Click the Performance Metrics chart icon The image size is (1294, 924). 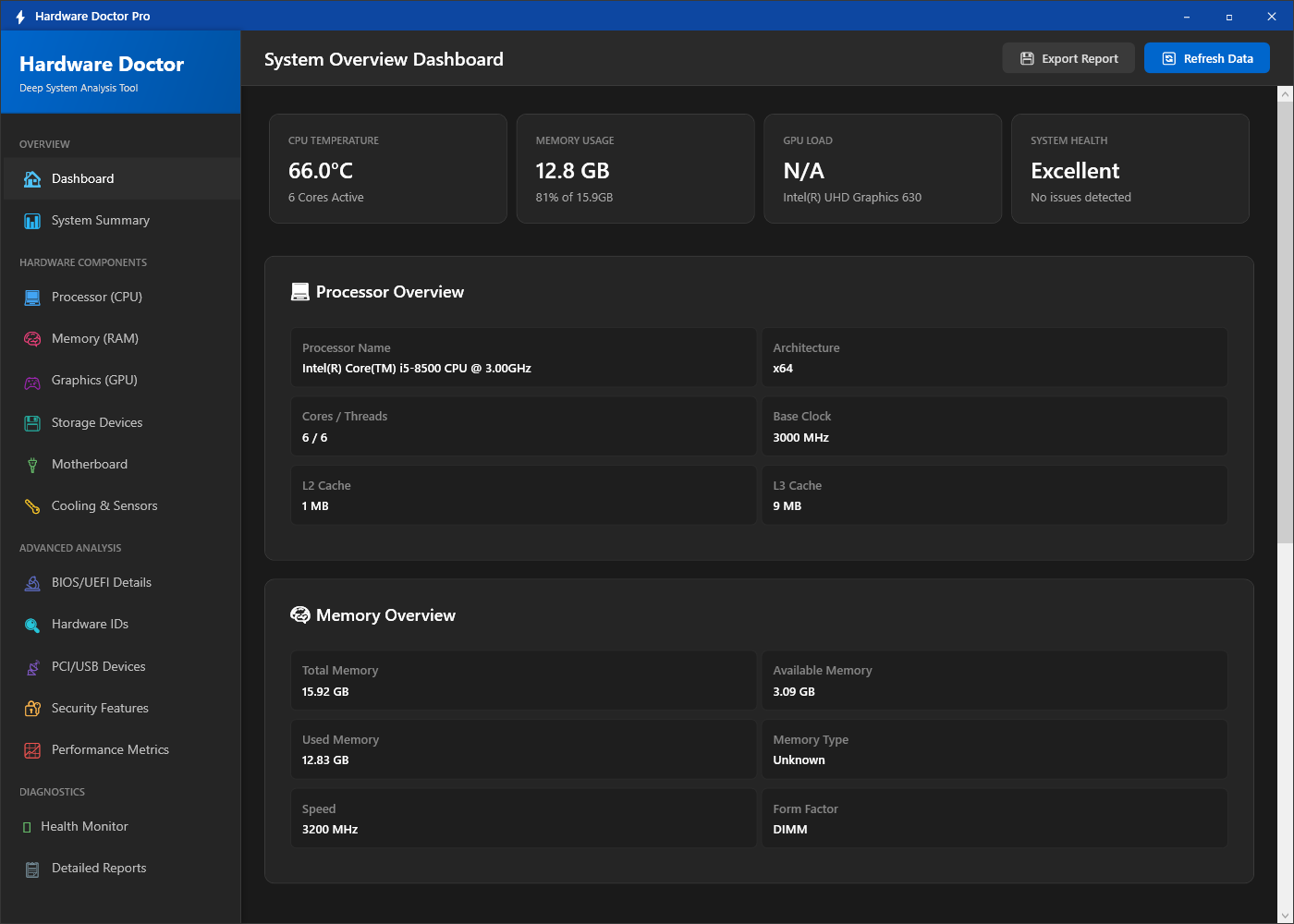32,750
